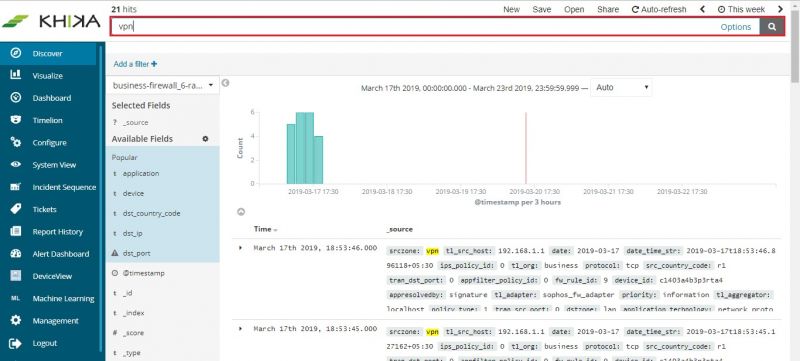Click the first histogram bar

(291, 153)
